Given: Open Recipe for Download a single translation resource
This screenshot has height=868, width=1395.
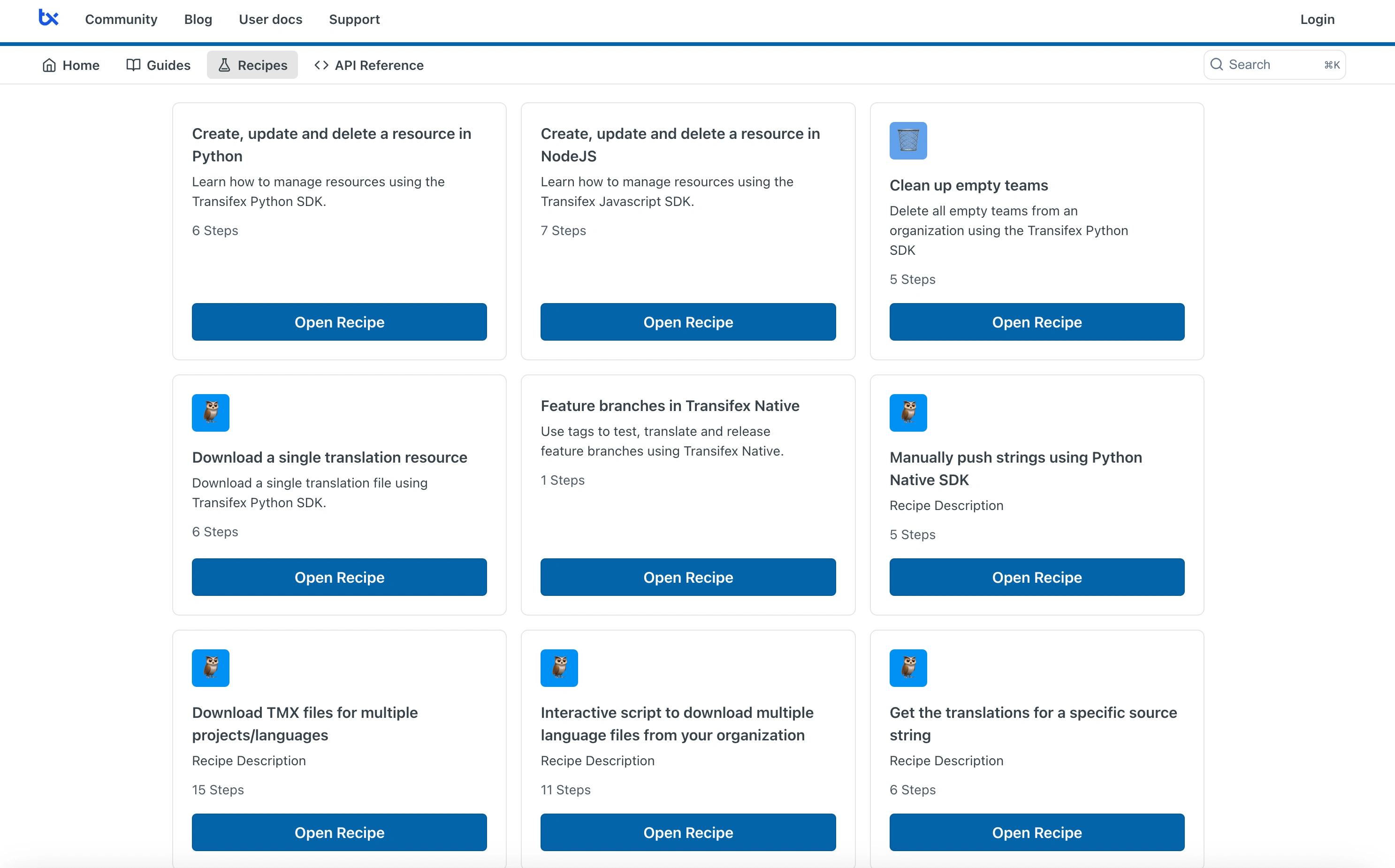Looking at the screenshot, I should (x=339, y=577).
